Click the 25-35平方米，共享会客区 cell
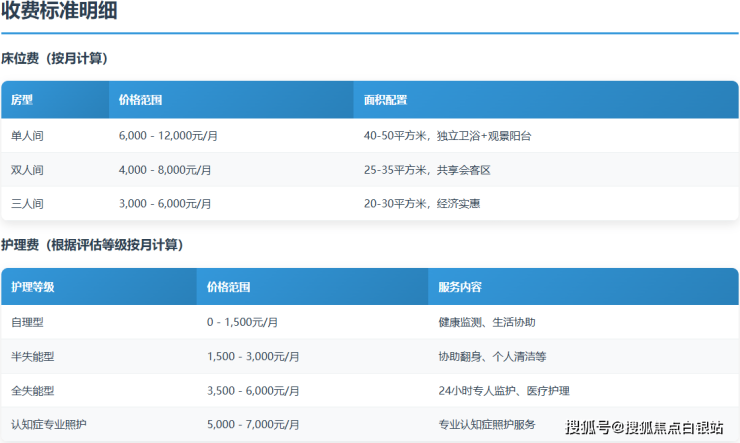This screenshot has width=740, height=443. tap(427, 170)
